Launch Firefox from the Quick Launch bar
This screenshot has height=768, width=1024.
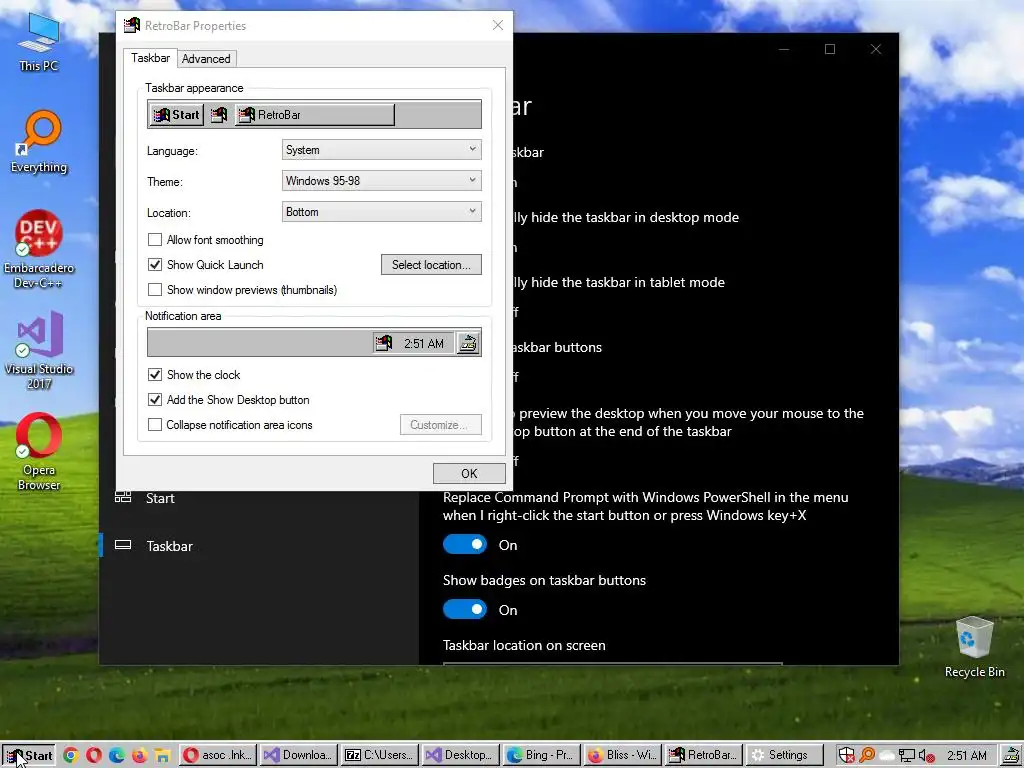(x=140, y=756)
